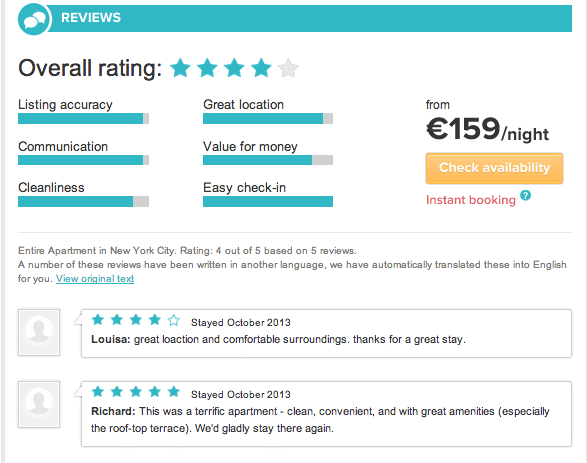Image resolution: width=587 pixels, height=463 pixels.
Task: Click the Check availability button
Action: [494, 168]
